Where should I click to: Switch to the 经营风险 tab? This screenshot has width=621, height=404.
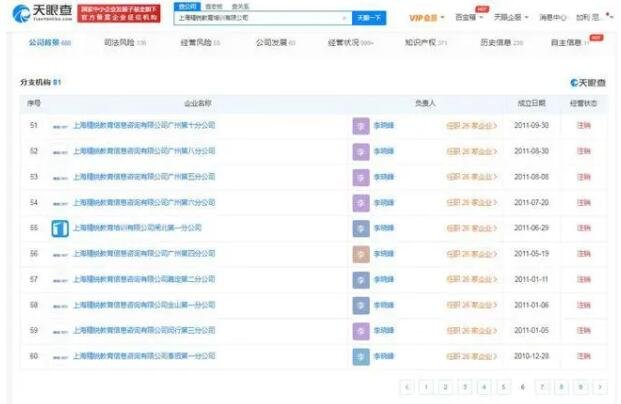click(200, 42)
